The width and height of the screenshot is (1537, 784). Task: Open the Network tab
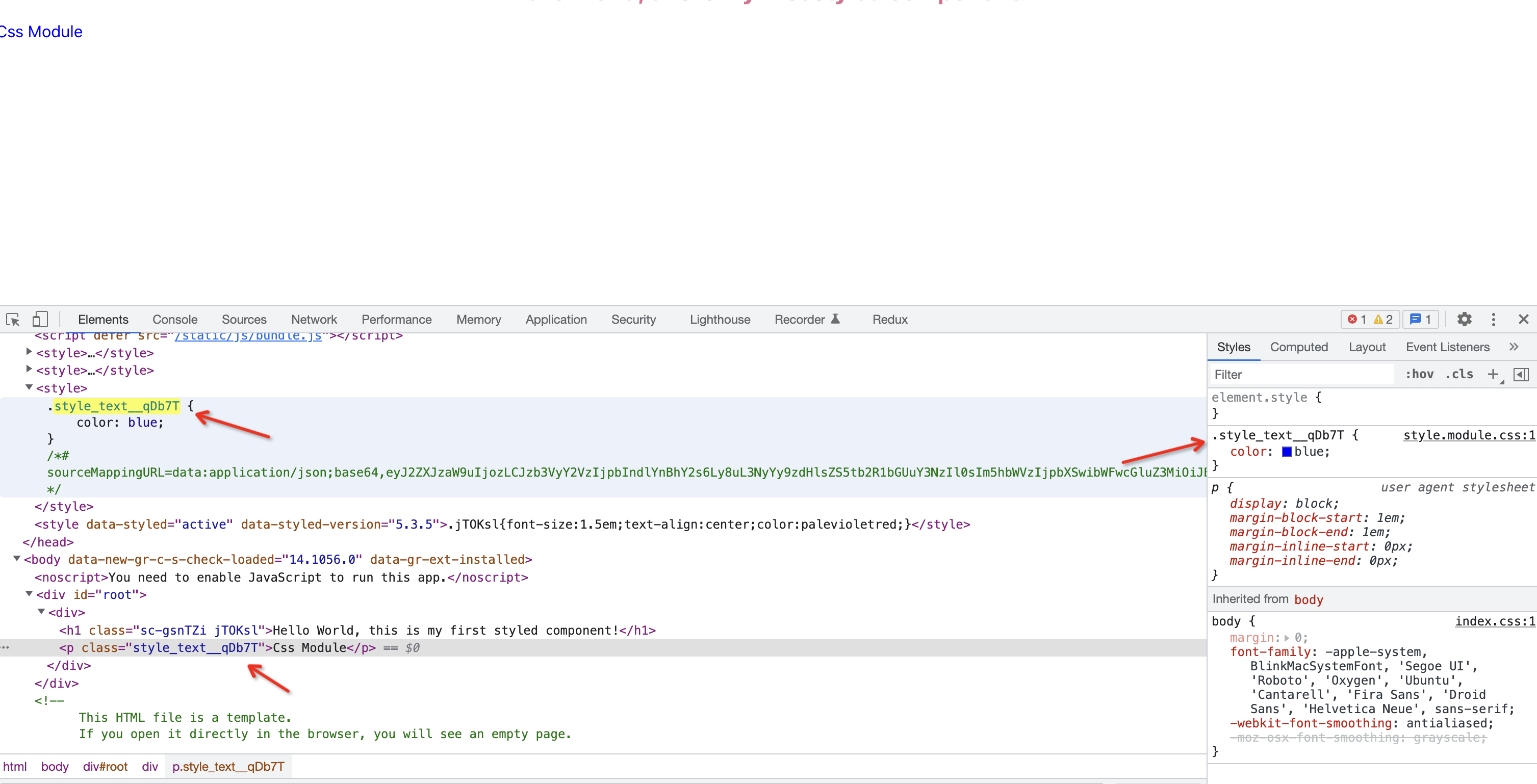[x=314, y=320]
